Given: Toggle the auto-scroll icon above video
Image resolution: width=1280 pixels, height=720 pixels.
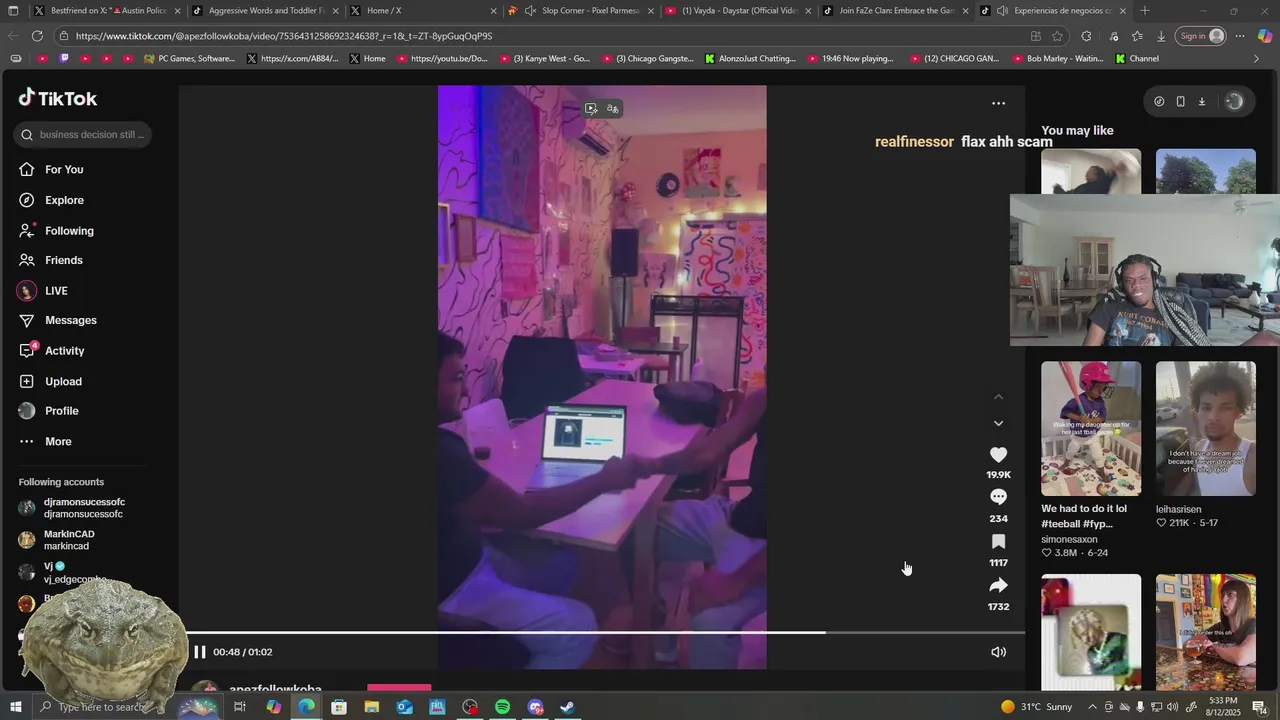Looking at the screenshot, I should click(x=591, y=108).
